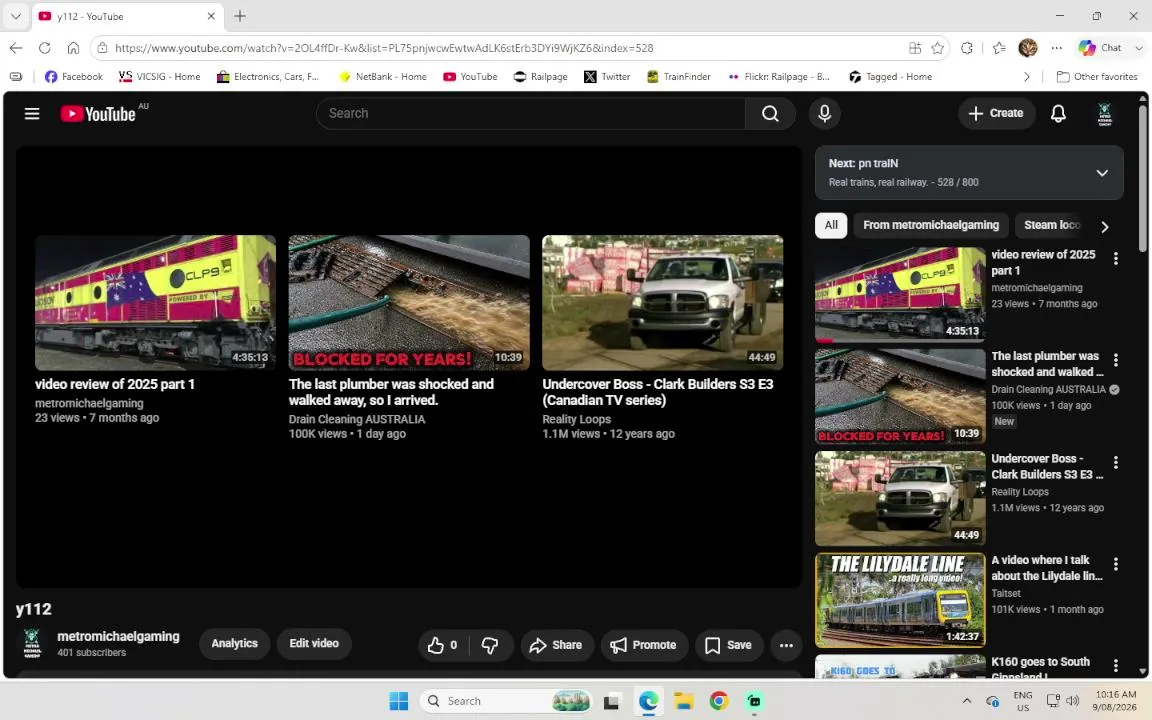This screenshot has height=720, width=1152.
Task: Show more filter chips with right arrow
Action: (x=1104, y=227)
